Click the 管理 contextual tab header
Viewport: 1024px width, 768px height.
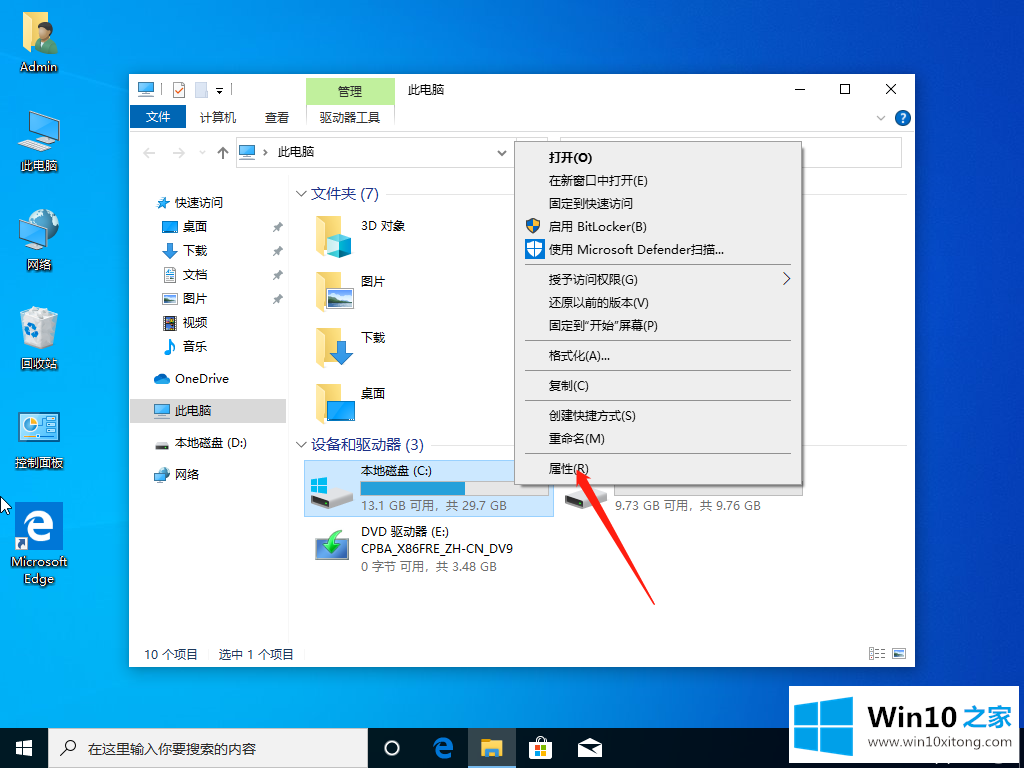click(x=350, y=91)
